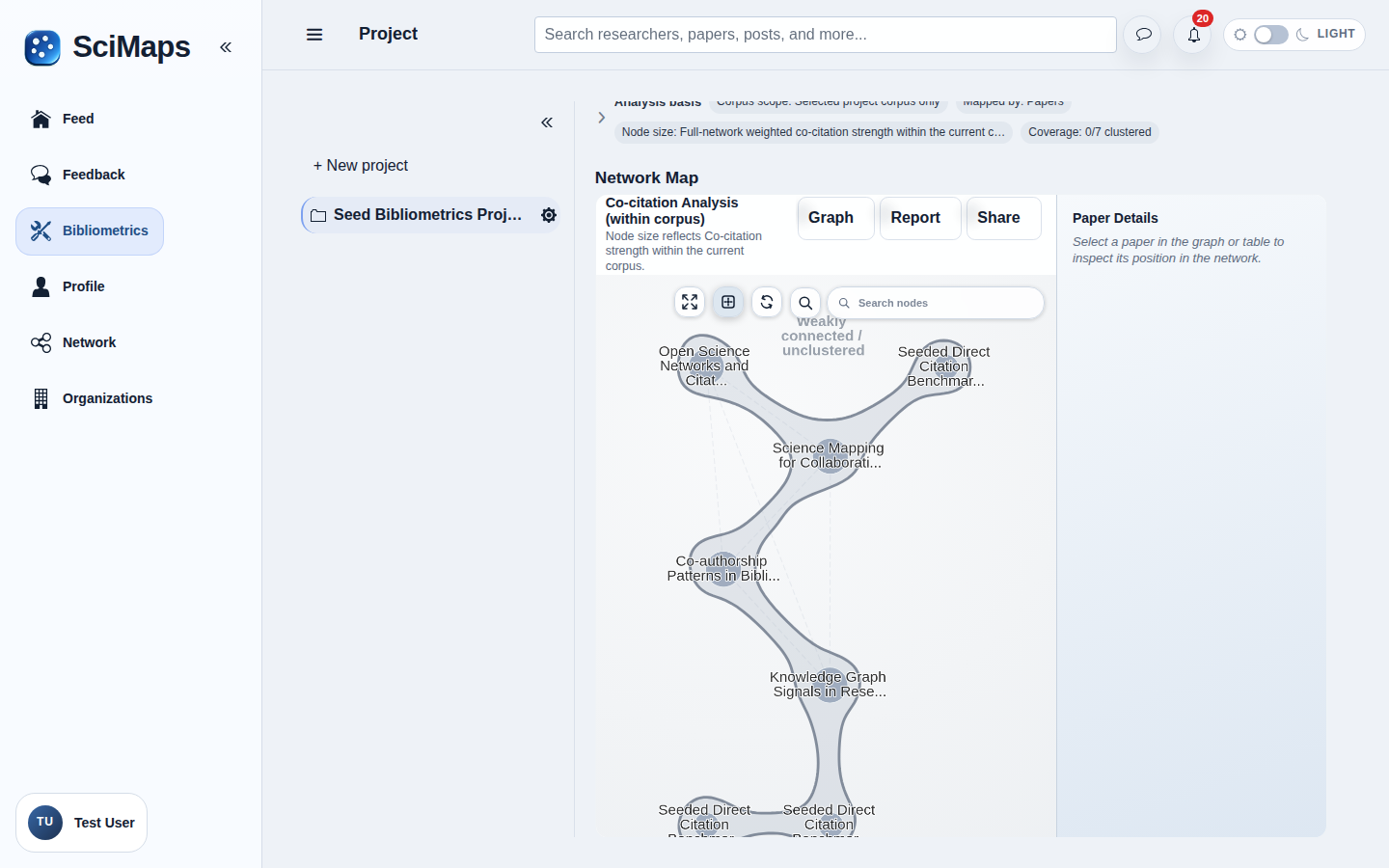Select the Science Mapping for Collaborati... node
Viewport: 1389px width, 868px height.
pos(829,455)
